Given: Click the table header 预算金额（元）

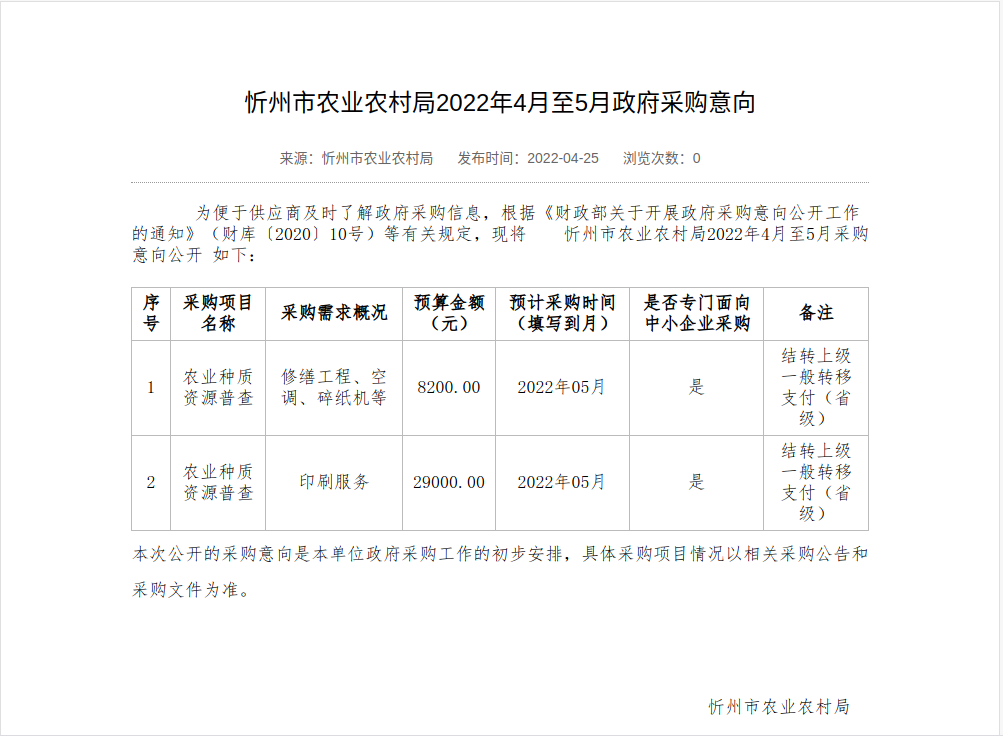Looking at the screenshot, I should pyautogui.click(x=449, y=313).
